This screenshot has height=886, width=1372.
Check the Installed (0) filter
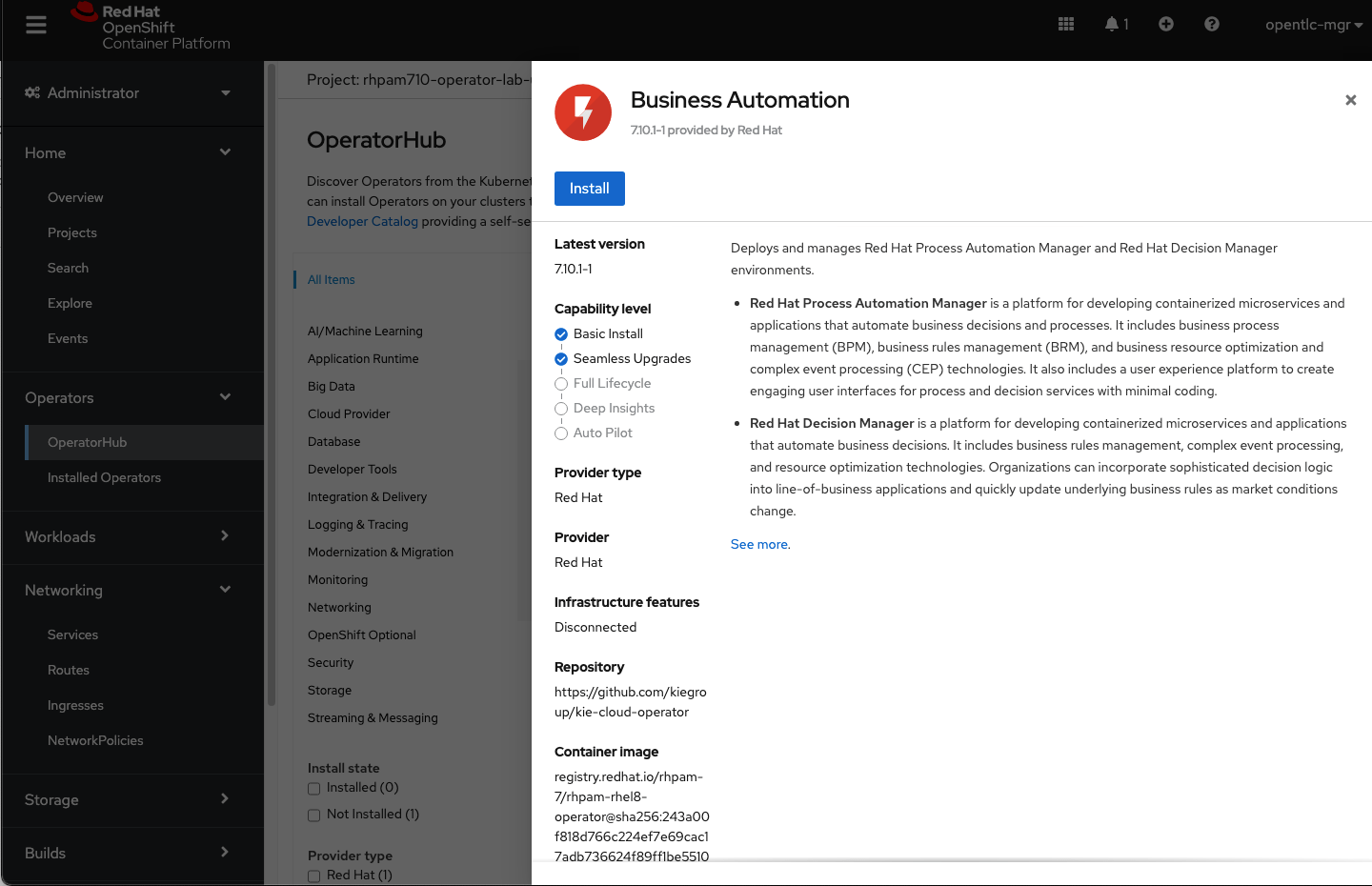click(313, 788)
